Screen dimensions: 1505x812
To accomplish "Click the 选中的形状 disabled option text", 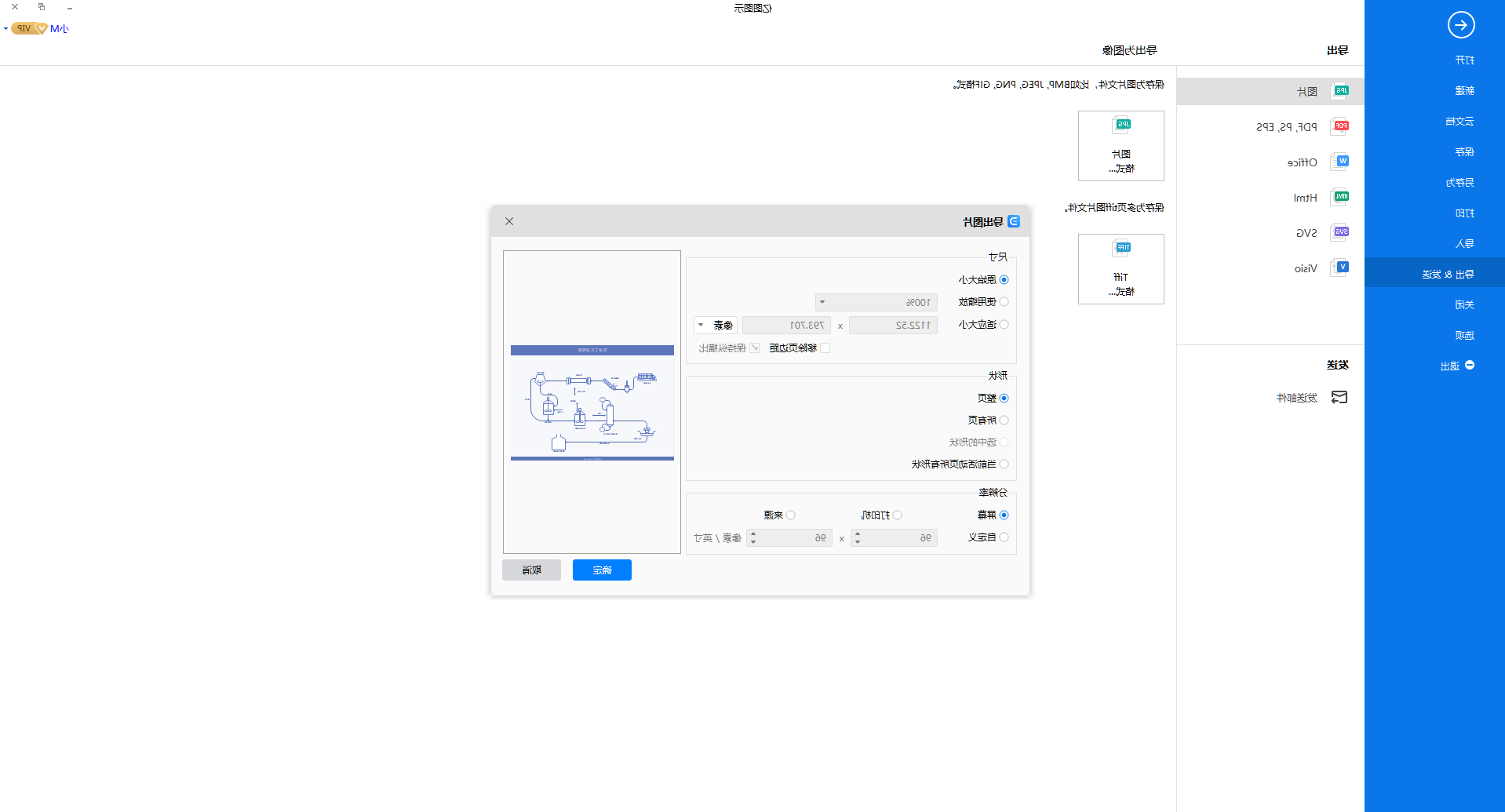I will coord(972,442).
